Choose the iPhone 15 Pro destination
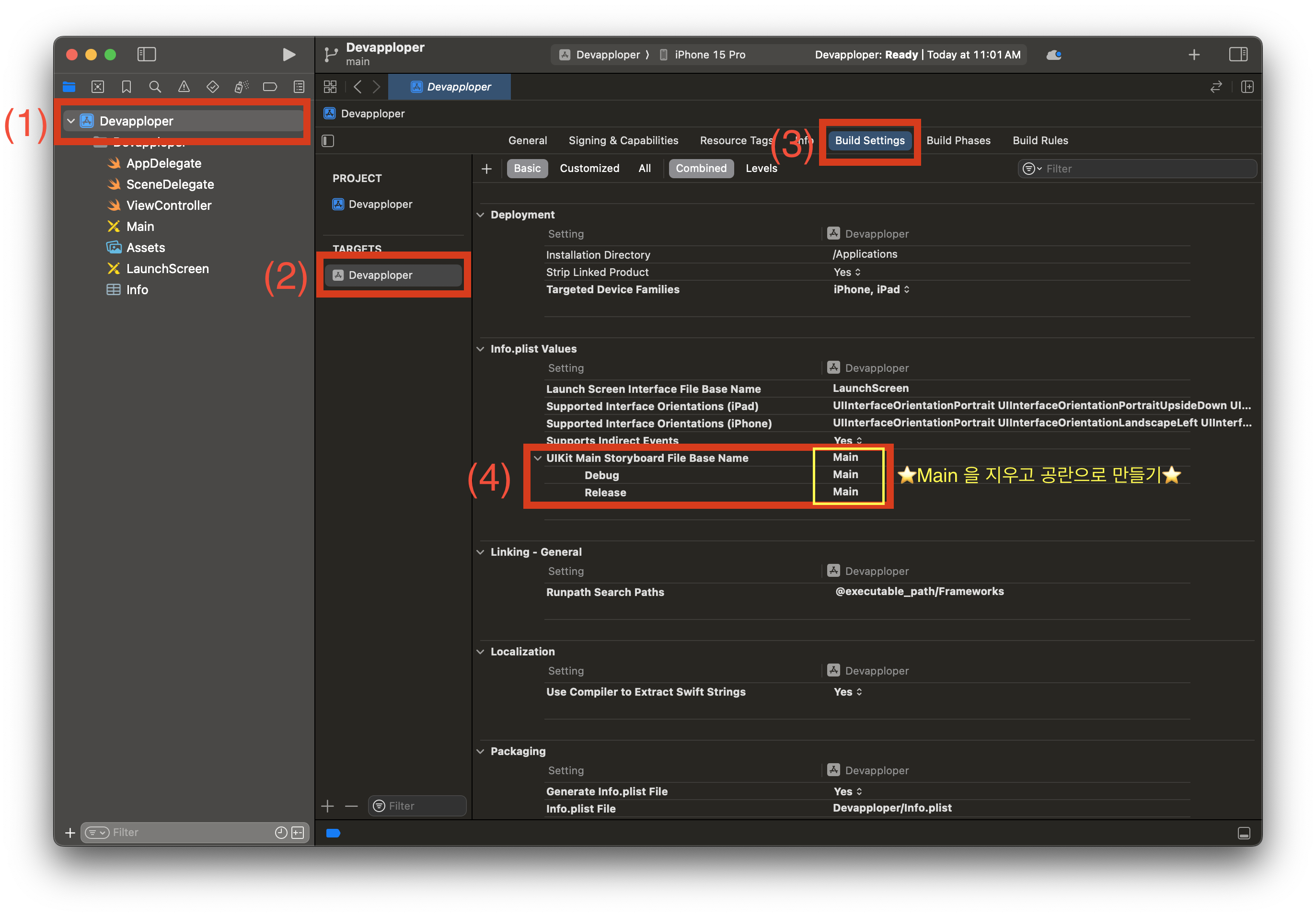 pos(703,55)
